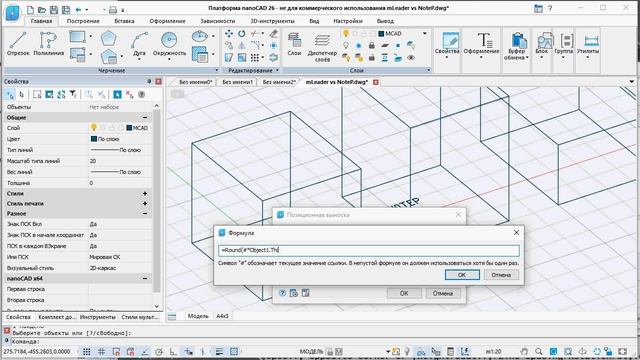Expand the Черчение panel dropdown

[x=216, y=71]
